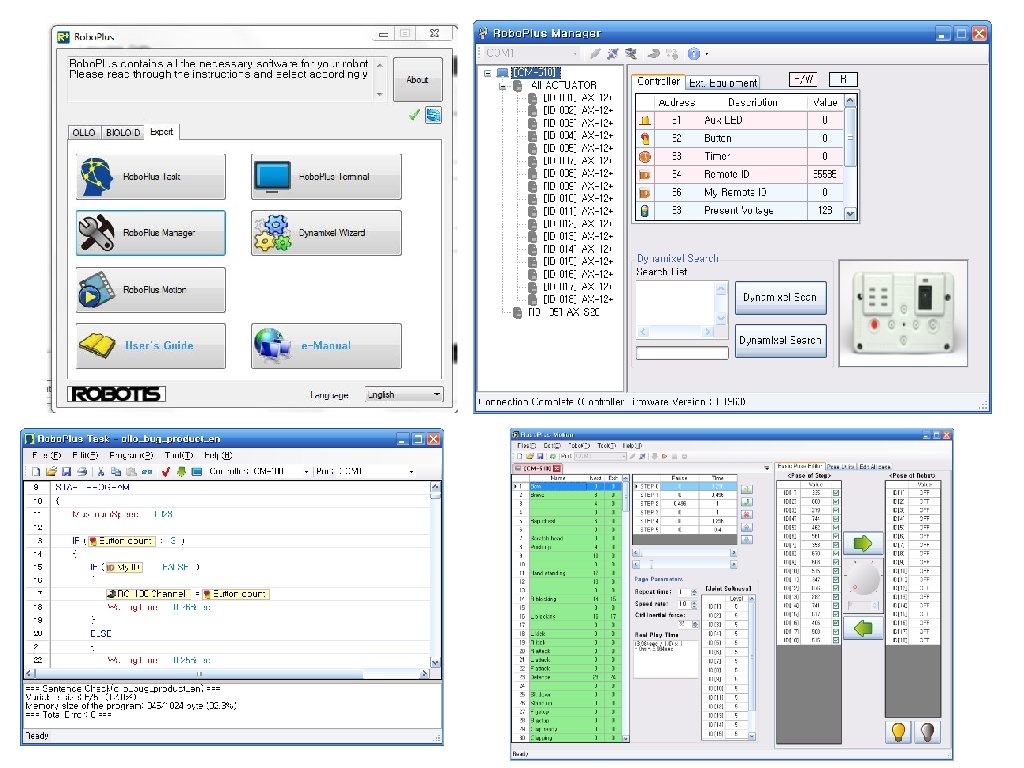Click the Copy icon in RoboPlus Task toolbar
Image resolution: width=1024 pixels, height=768 pixels.
[116, 472]
